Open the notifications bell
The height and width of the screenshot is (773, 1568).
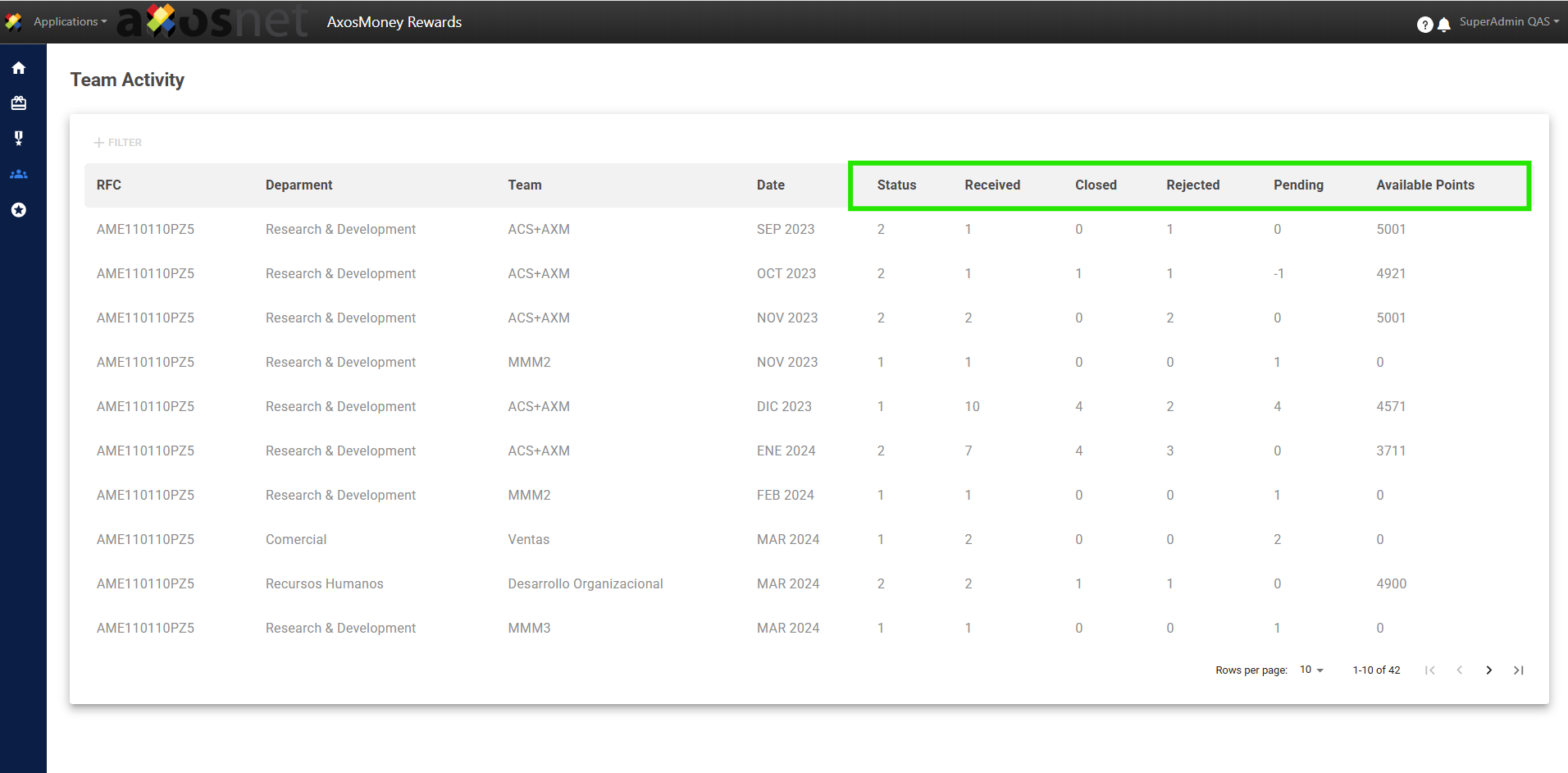pyautogui.click(x=1444, y=25)
